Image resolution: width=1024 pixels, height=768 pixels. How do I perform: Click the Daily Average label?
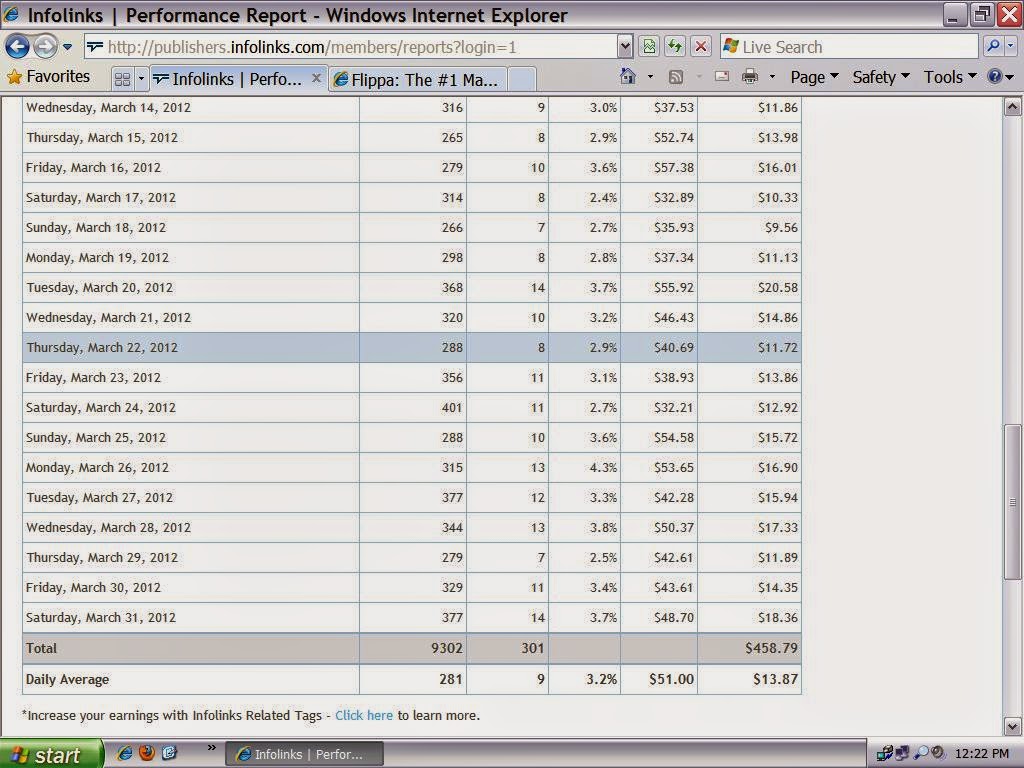67,680
